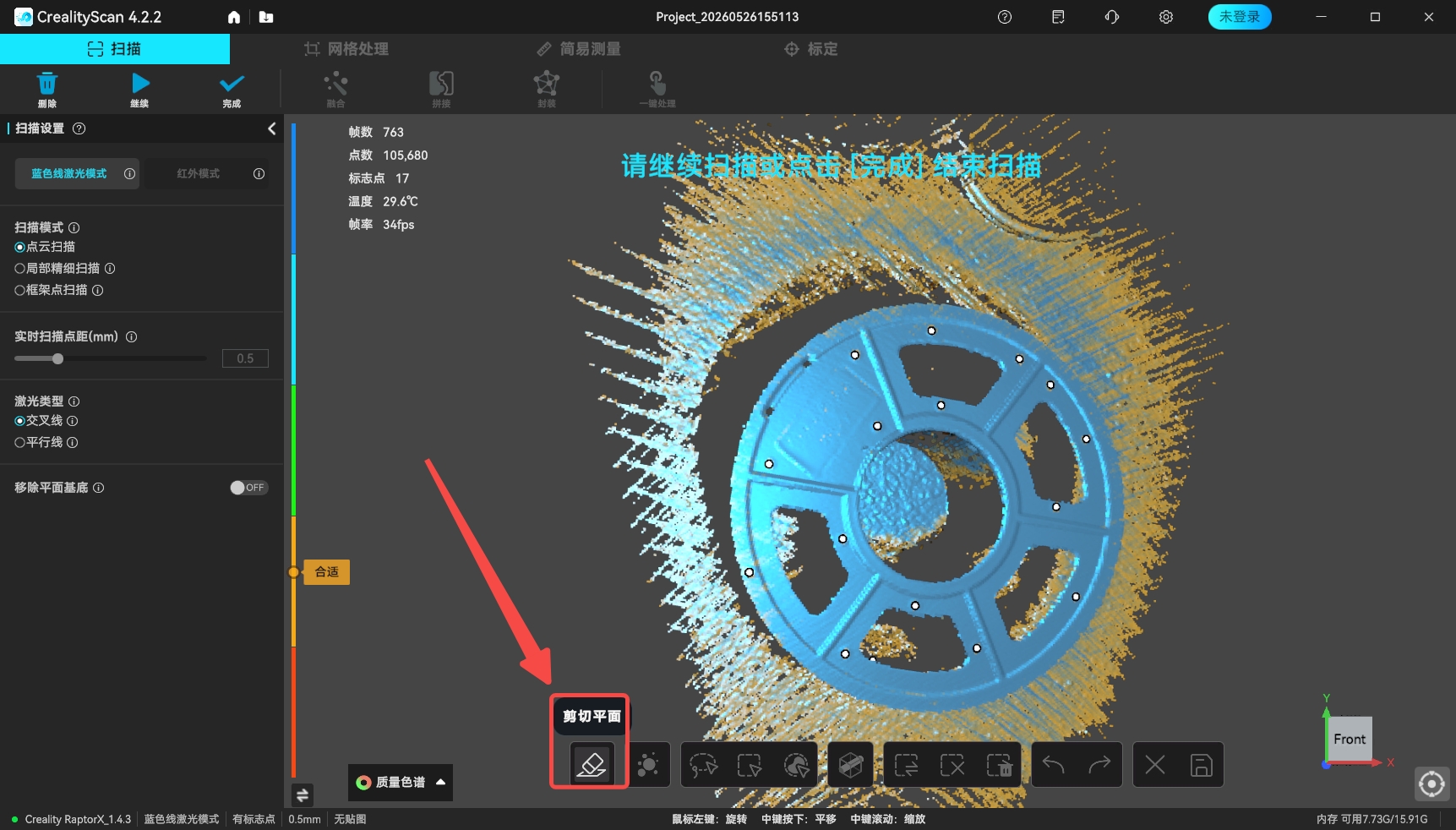This screenshot has height=830, width=1456.
Task: Click the X discard edits icon
Action: (x=1155, y=765)
